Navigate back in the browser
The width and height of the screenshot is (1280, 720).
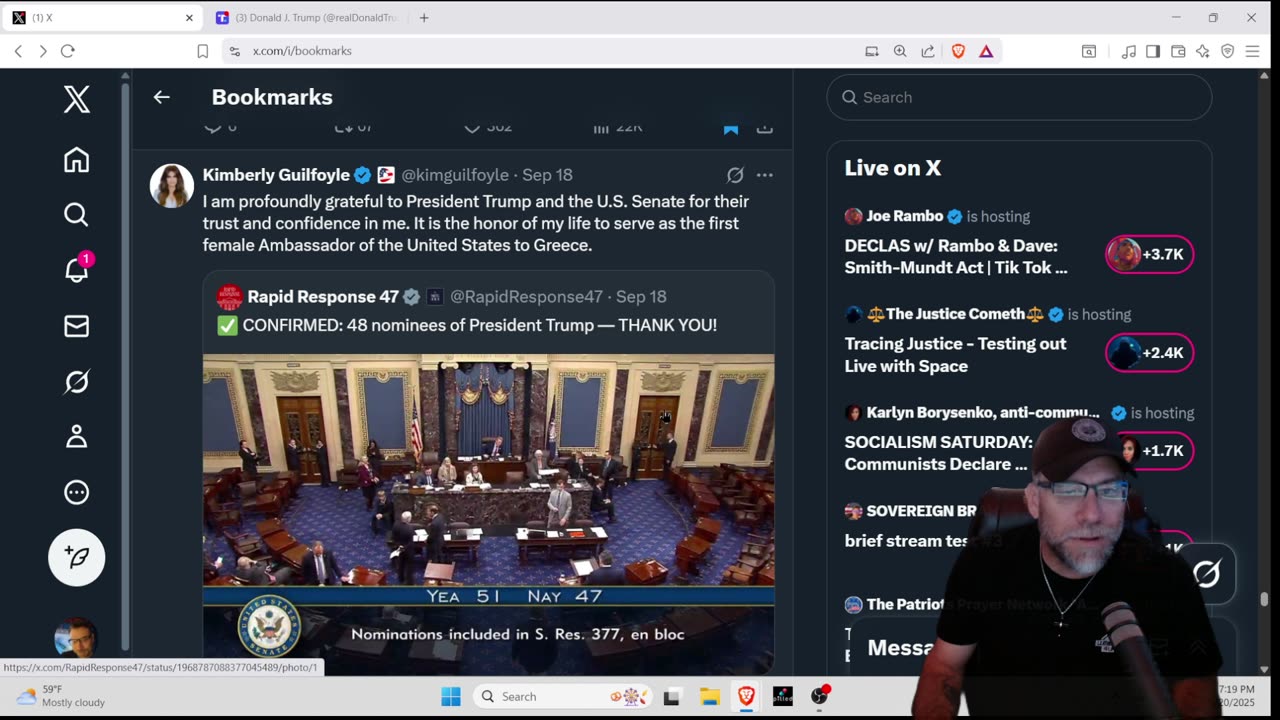[18, 51]
